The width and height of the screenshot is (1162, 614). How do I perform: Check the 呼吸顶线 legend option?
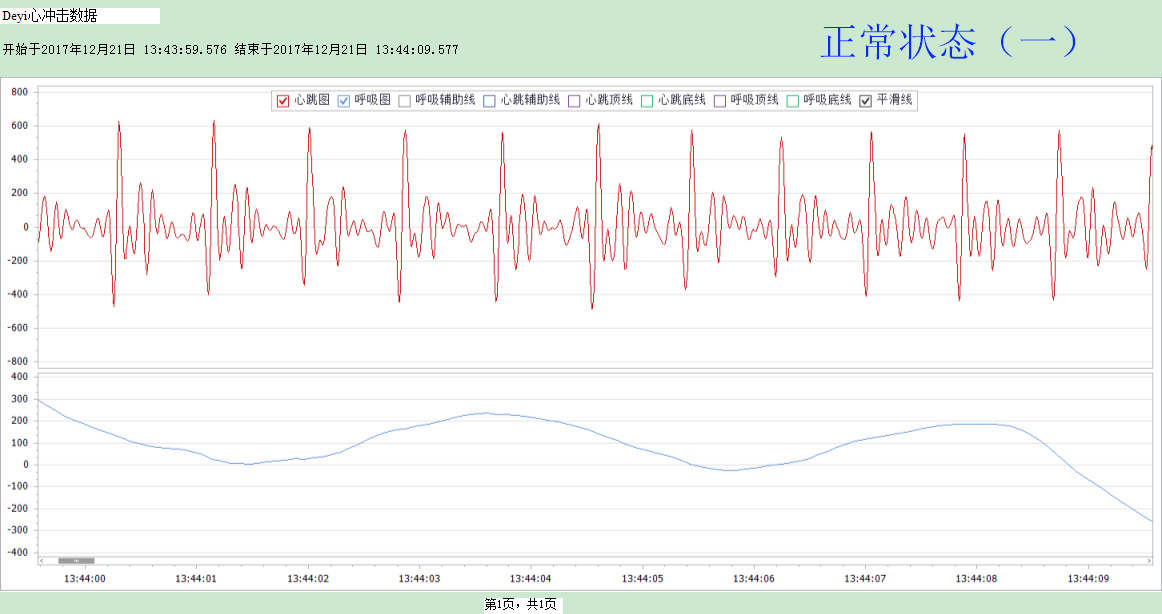pos(720,100)
